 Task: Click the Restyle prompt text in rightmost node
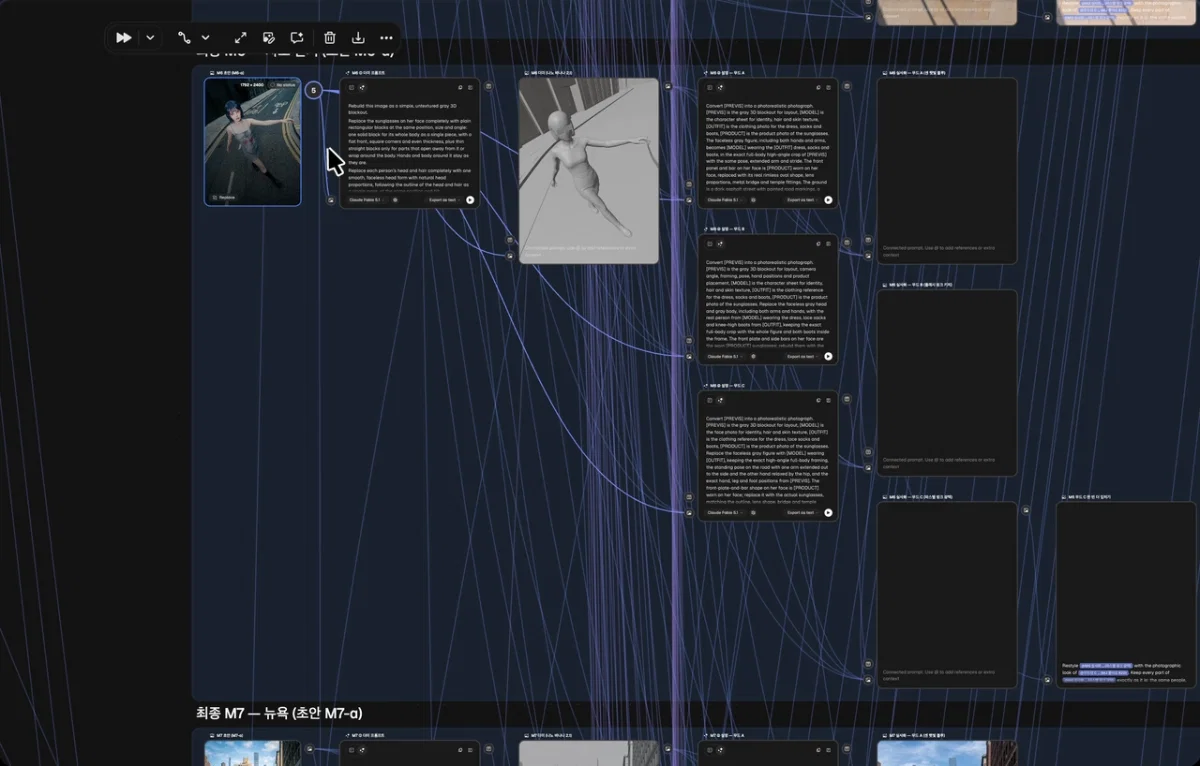point(1126,672)
